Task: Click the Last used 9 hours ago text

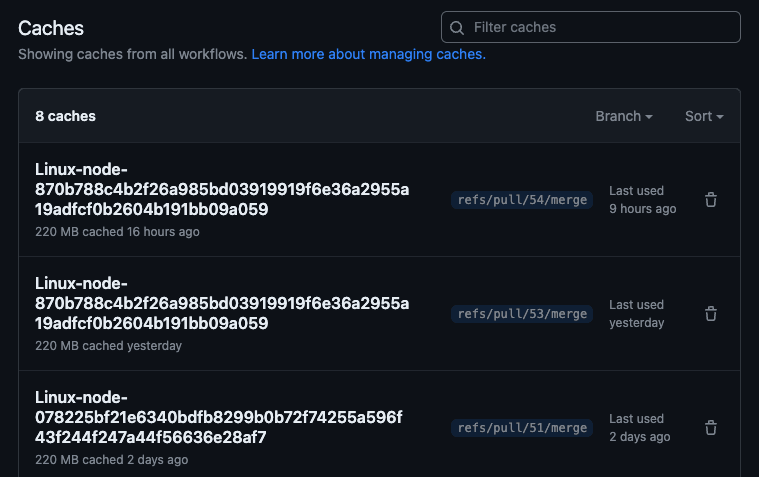Action: 642,200
